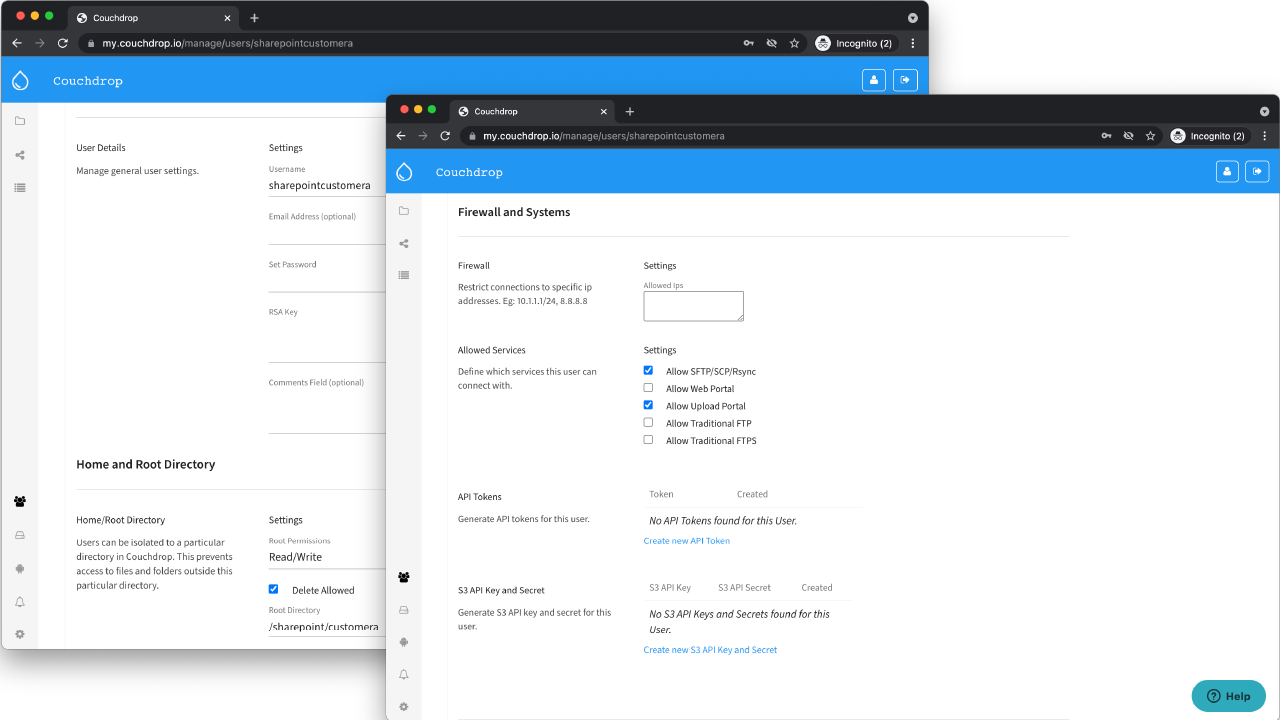Click Create new S3 API Key and Secret

[710, 650]
